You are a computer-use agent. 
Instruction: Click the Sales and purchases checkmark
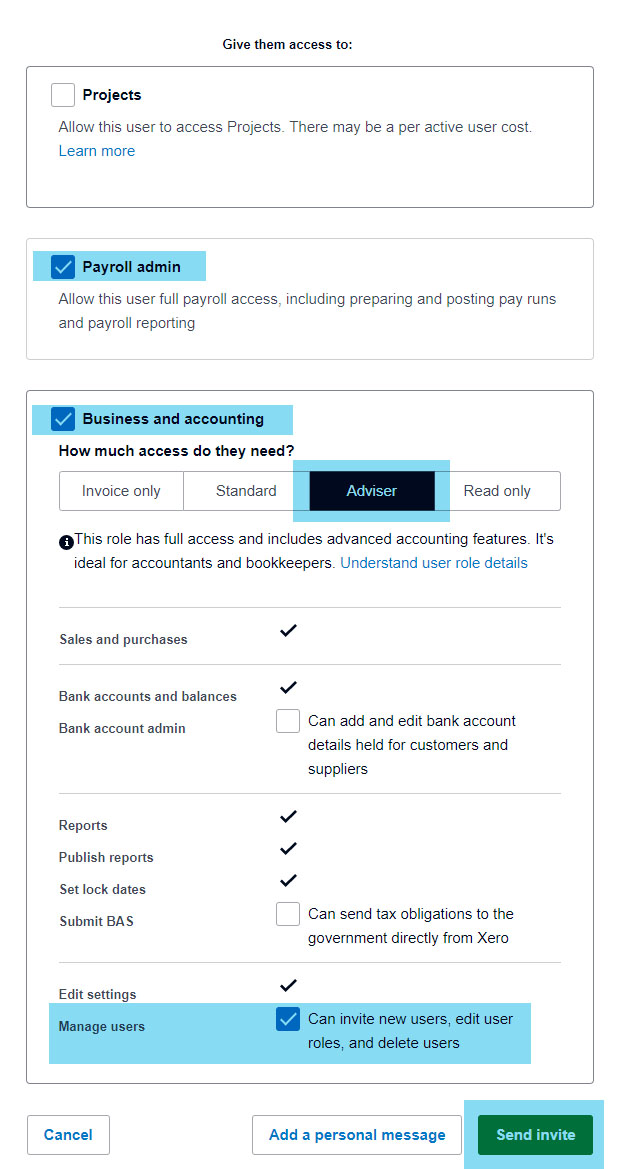[x=288, y=631]
